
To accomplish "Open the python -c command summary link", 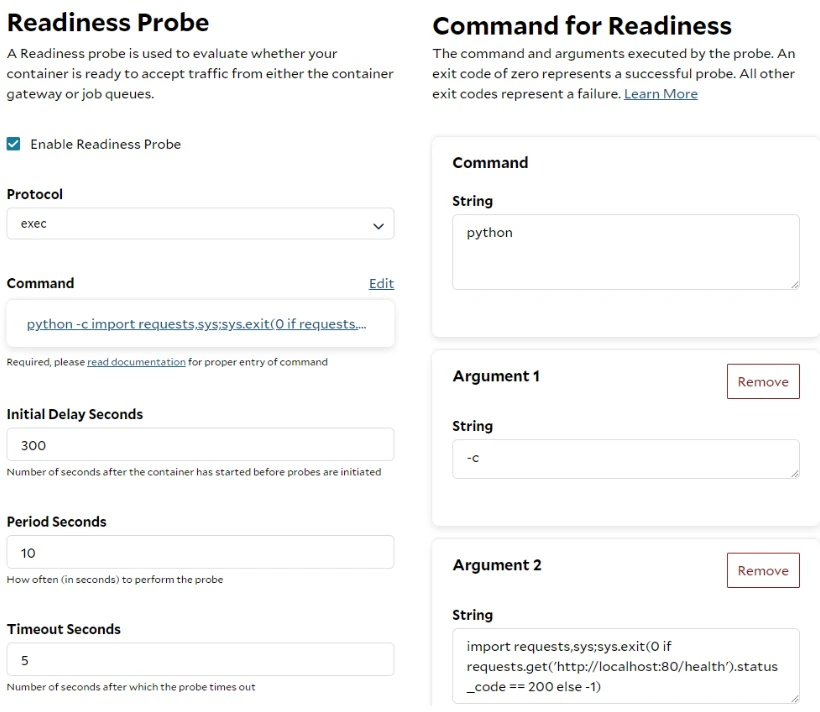I will [196, 324].
